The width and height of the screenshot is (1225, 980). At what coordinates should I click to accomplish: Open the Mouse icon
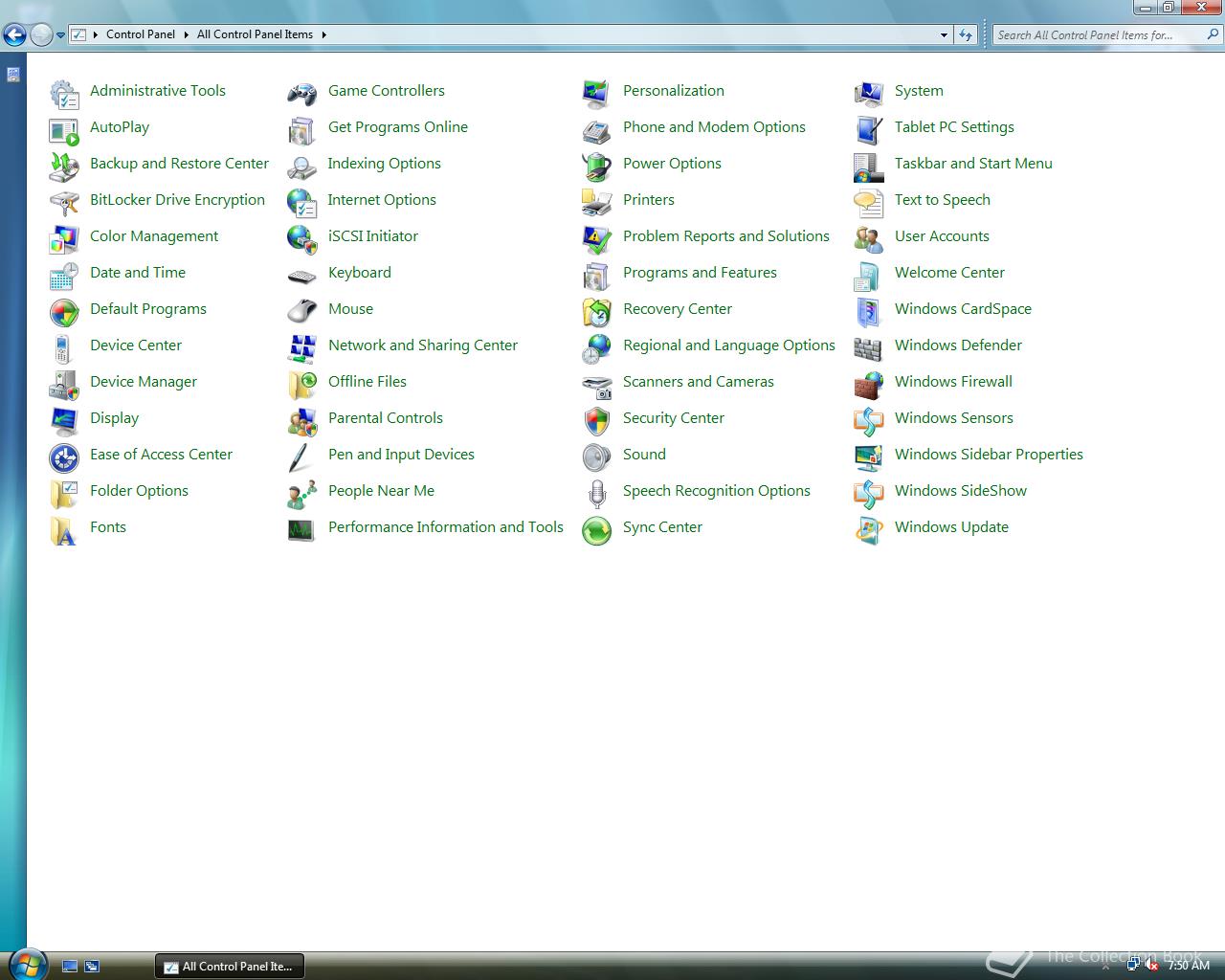(x=302, y=312)
